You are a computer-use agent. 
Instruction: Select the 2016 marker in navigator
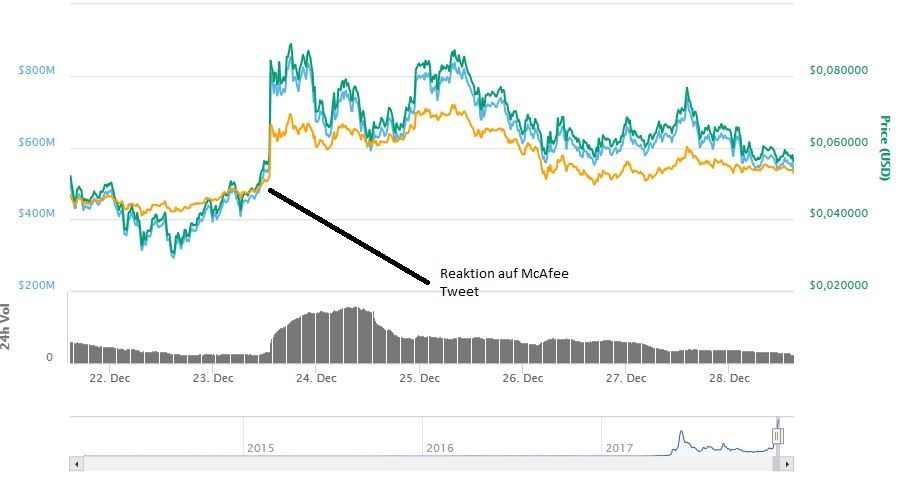tap(439, 448)
